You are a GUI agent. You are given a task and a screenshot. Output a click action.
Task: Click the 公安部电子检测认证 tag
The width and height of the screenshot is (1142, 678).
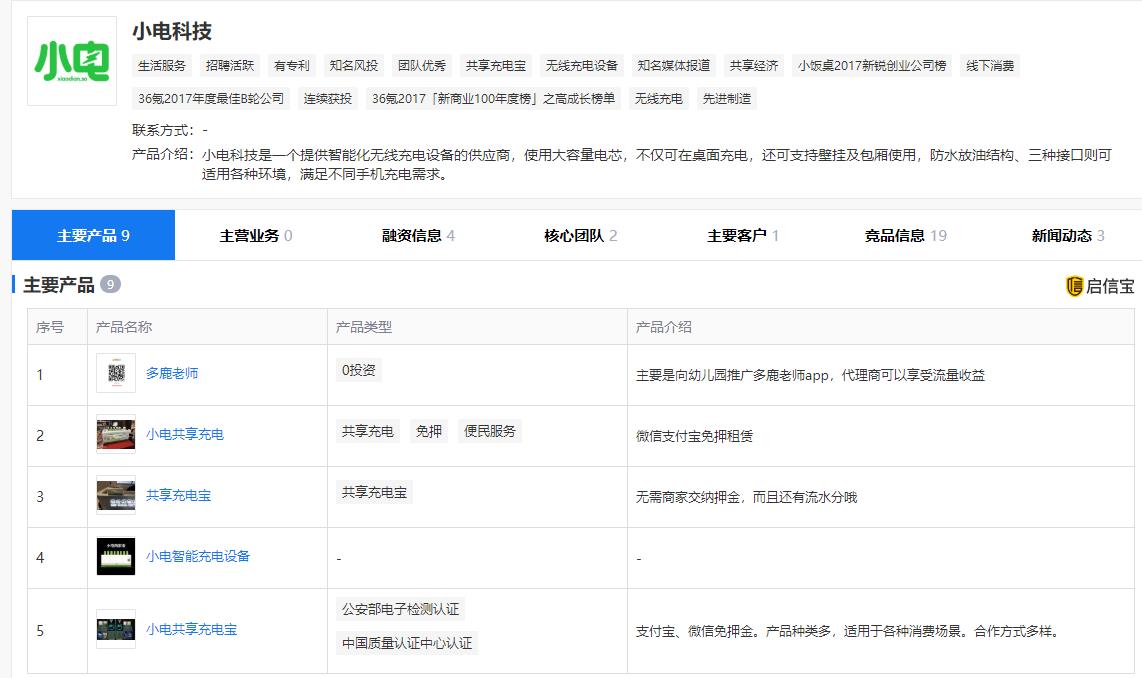[401, 609]
